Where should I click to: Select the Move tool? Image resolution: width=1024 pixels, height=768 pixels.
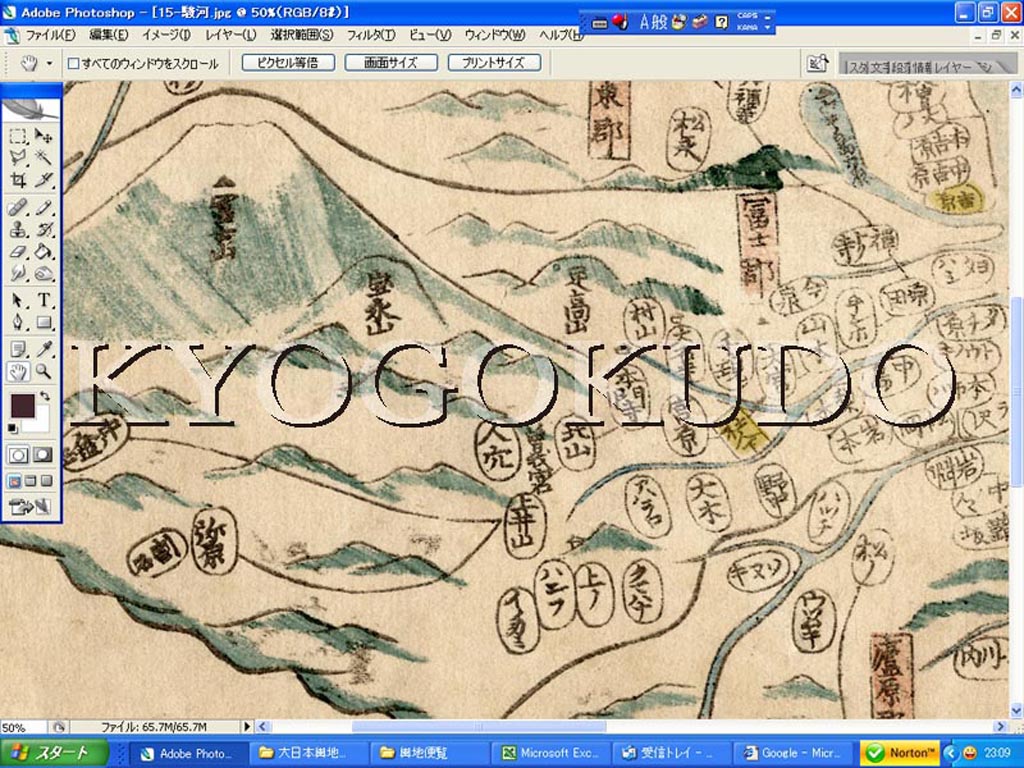click(x=43, y=136)
